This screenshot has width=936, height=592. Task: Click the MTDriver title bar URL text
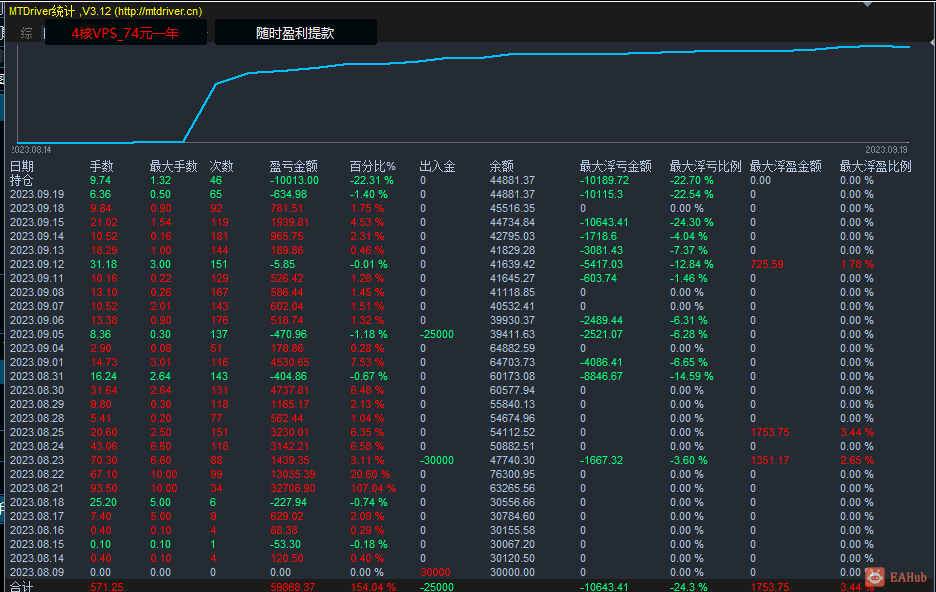tap(158, 11)
